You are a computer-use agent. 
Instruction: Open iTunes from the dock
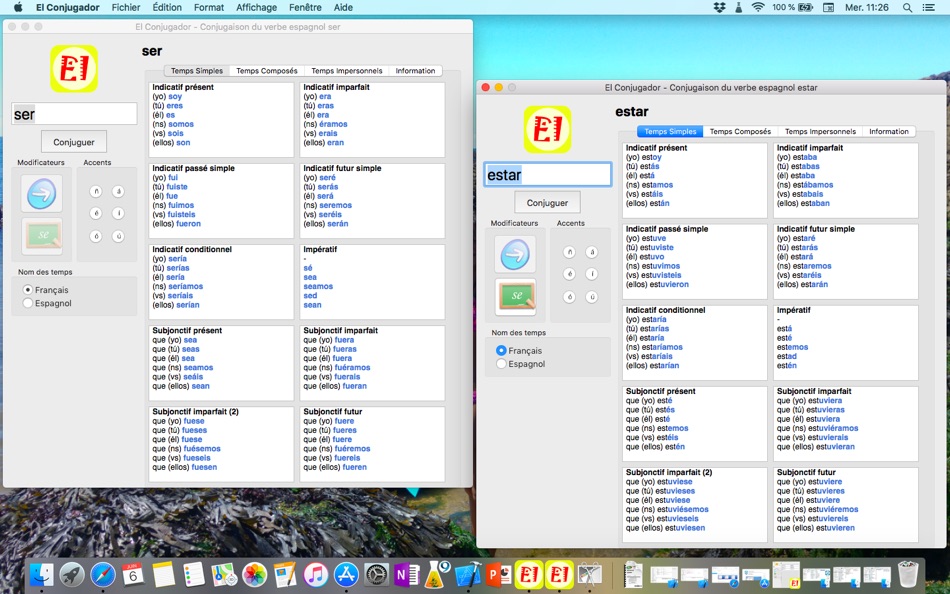click(316, 574)
